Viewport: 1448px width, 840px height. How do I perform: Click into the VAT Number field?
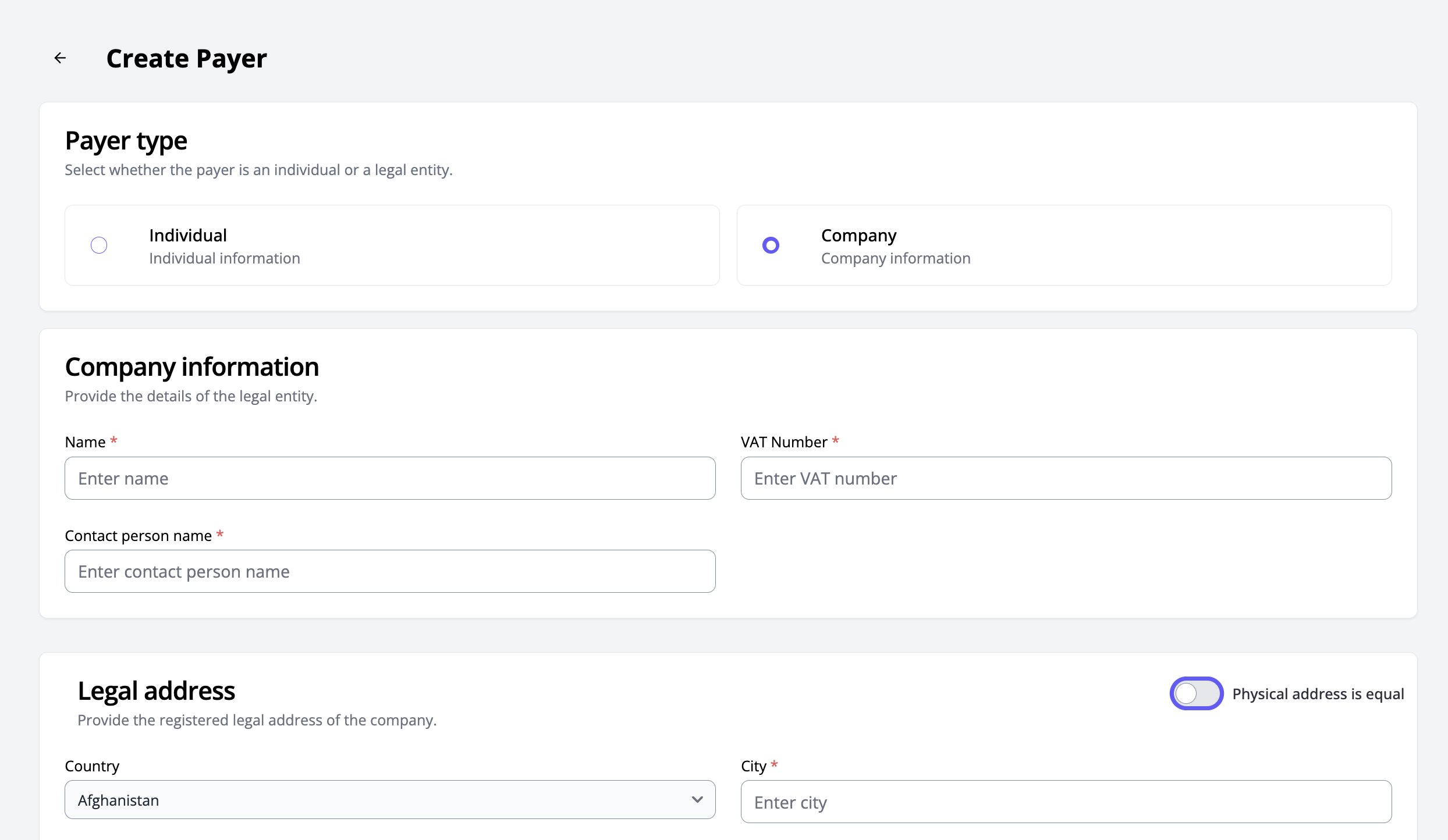tap(1066, 478)
